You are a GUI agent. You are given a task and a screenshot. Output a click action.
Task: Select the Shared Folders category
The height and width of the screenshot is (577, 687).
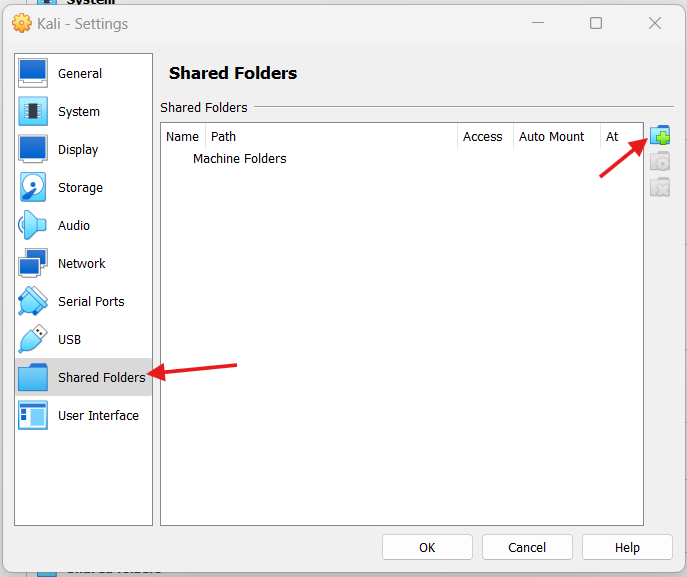coord(83,377)
